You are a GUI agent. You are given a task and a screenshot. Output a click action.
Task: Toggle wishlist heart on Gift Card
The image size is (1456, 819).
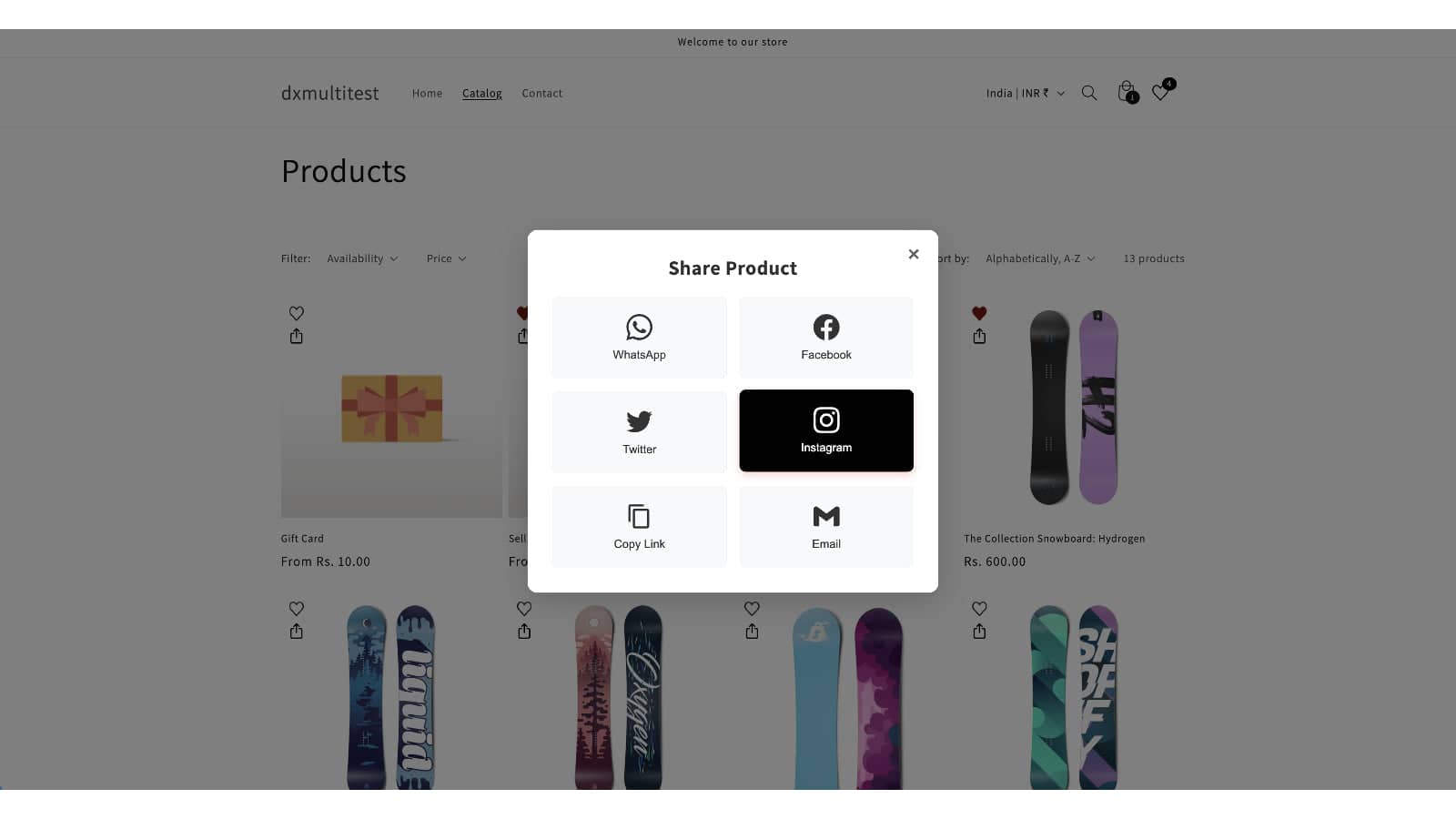[297, 313]
